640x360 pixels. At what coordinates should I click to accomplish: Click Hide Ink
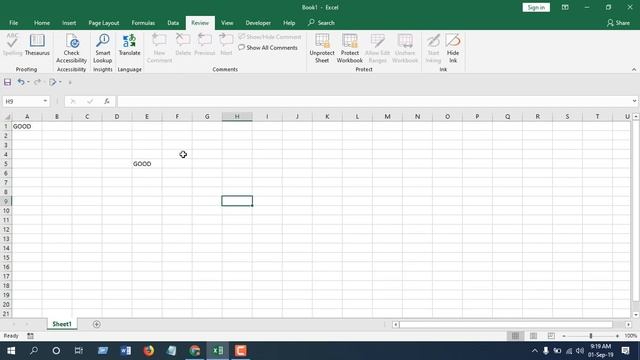tap(453, 48)
